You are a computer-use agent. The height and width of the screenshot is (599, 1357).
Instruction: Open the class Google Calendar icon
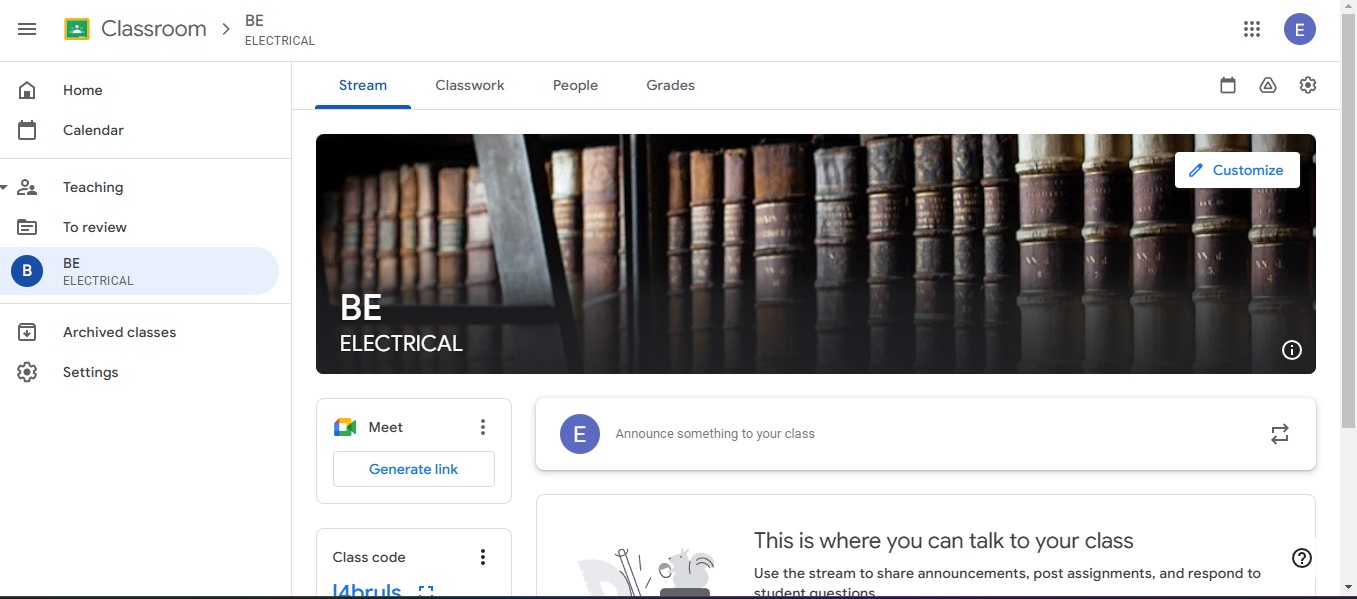pos(1228,85)
